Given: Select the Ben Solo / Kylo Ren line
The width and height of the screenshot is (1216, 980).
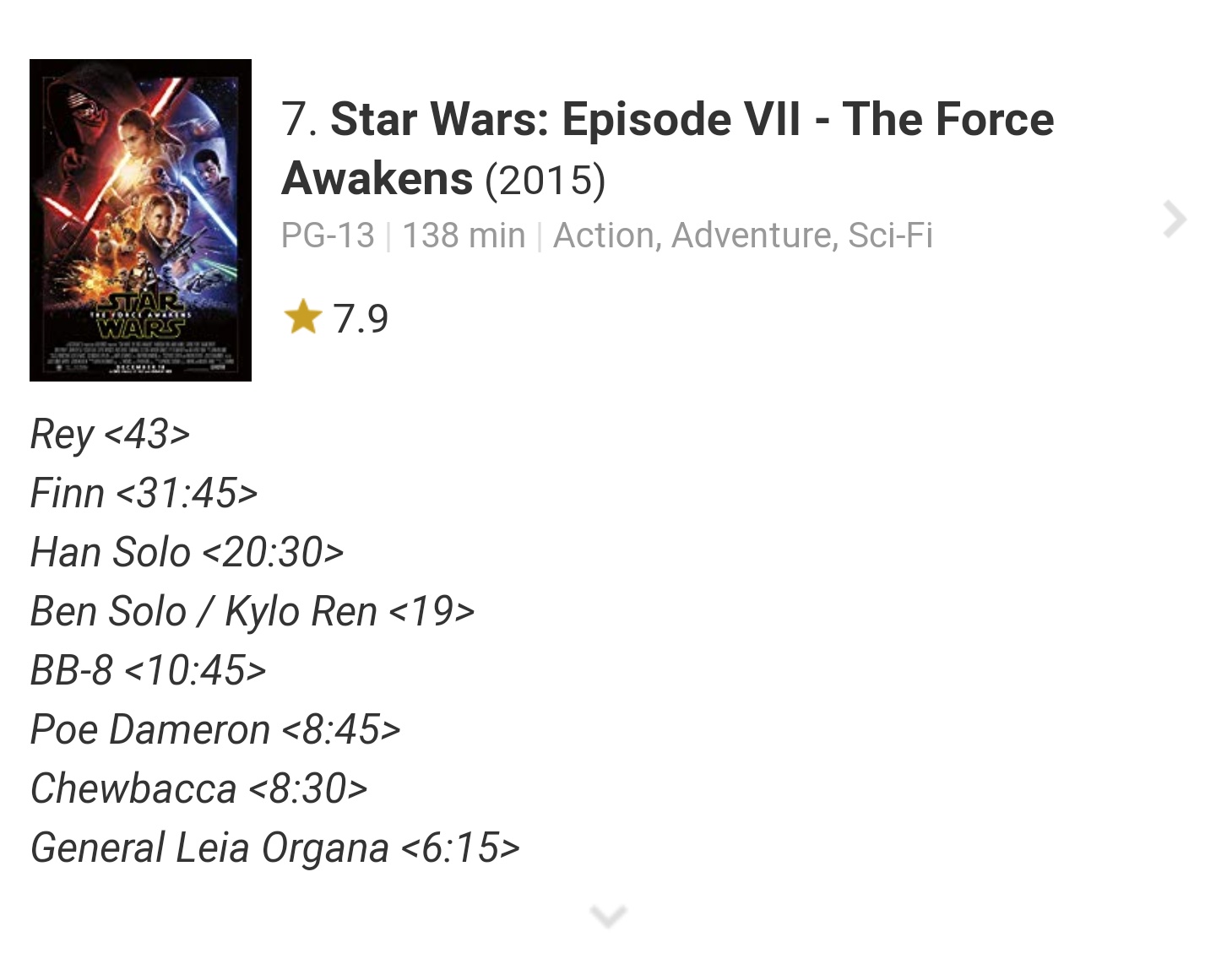Looking at the screenshot, I should tap(252, 612).
